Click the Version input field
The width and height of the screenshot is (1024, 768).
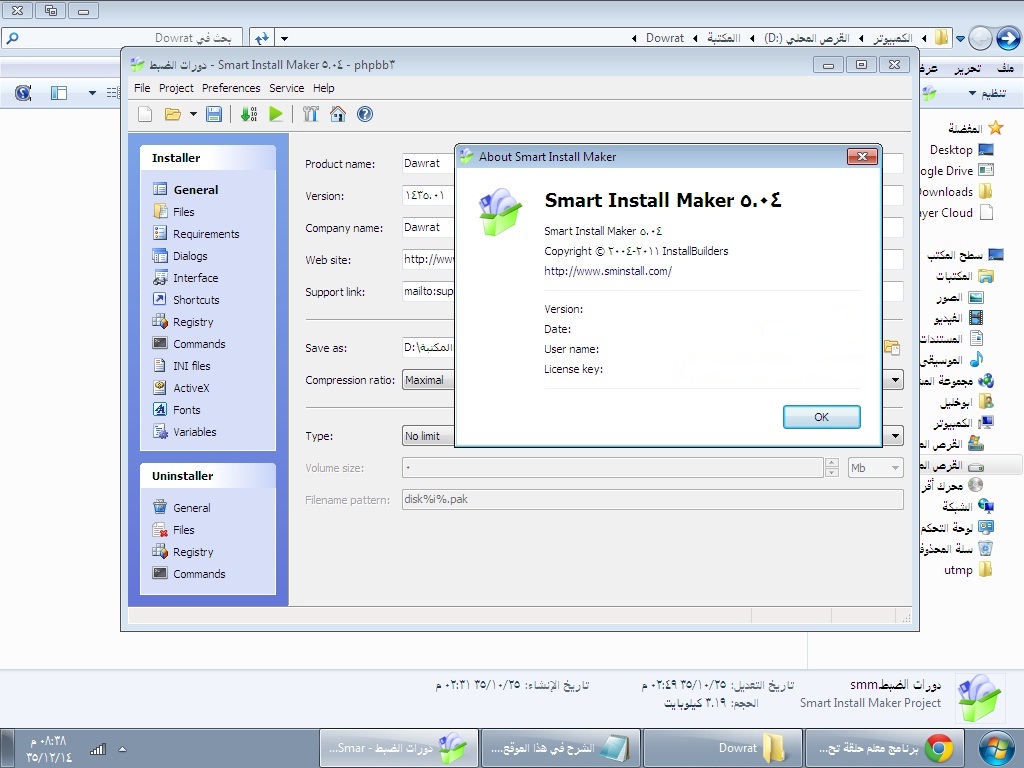click(428, 195)
